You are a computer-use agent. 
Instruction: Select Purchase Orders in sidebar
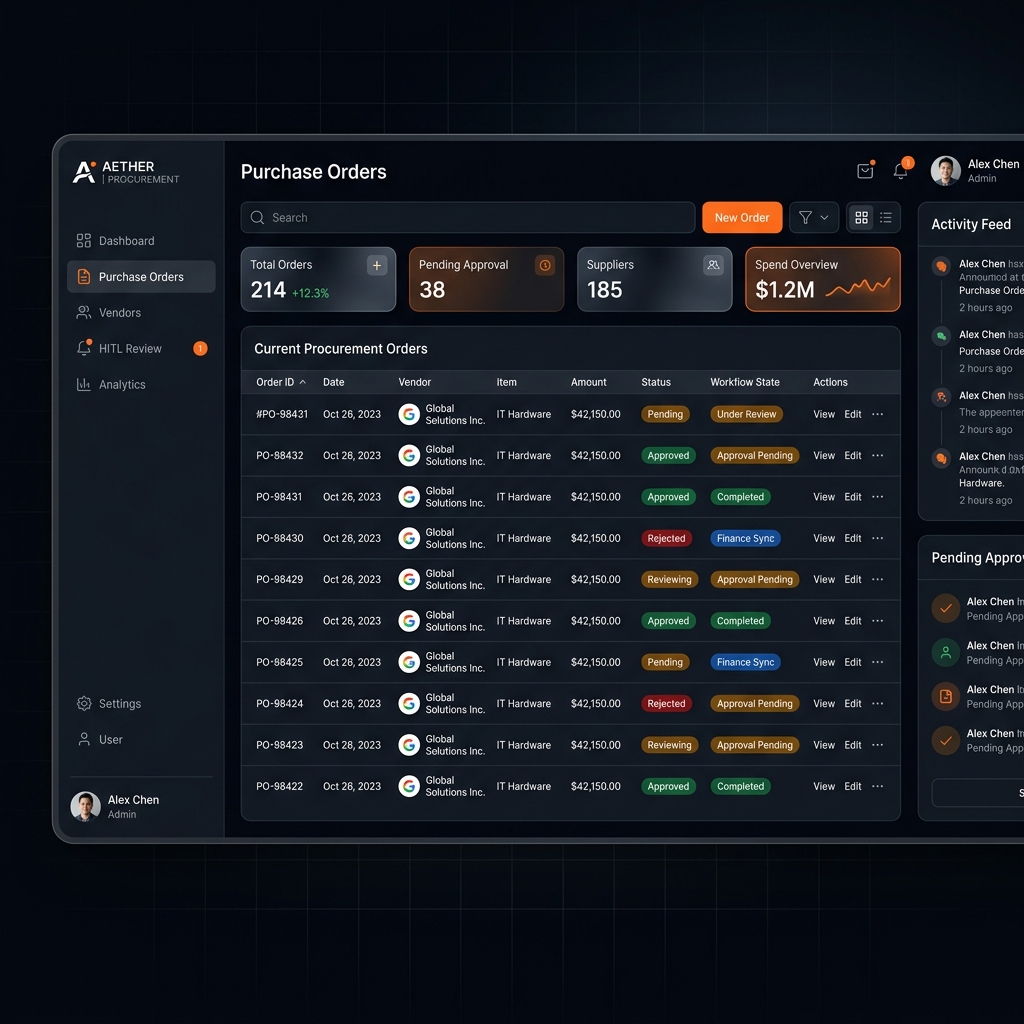click(x=141, y=277)
